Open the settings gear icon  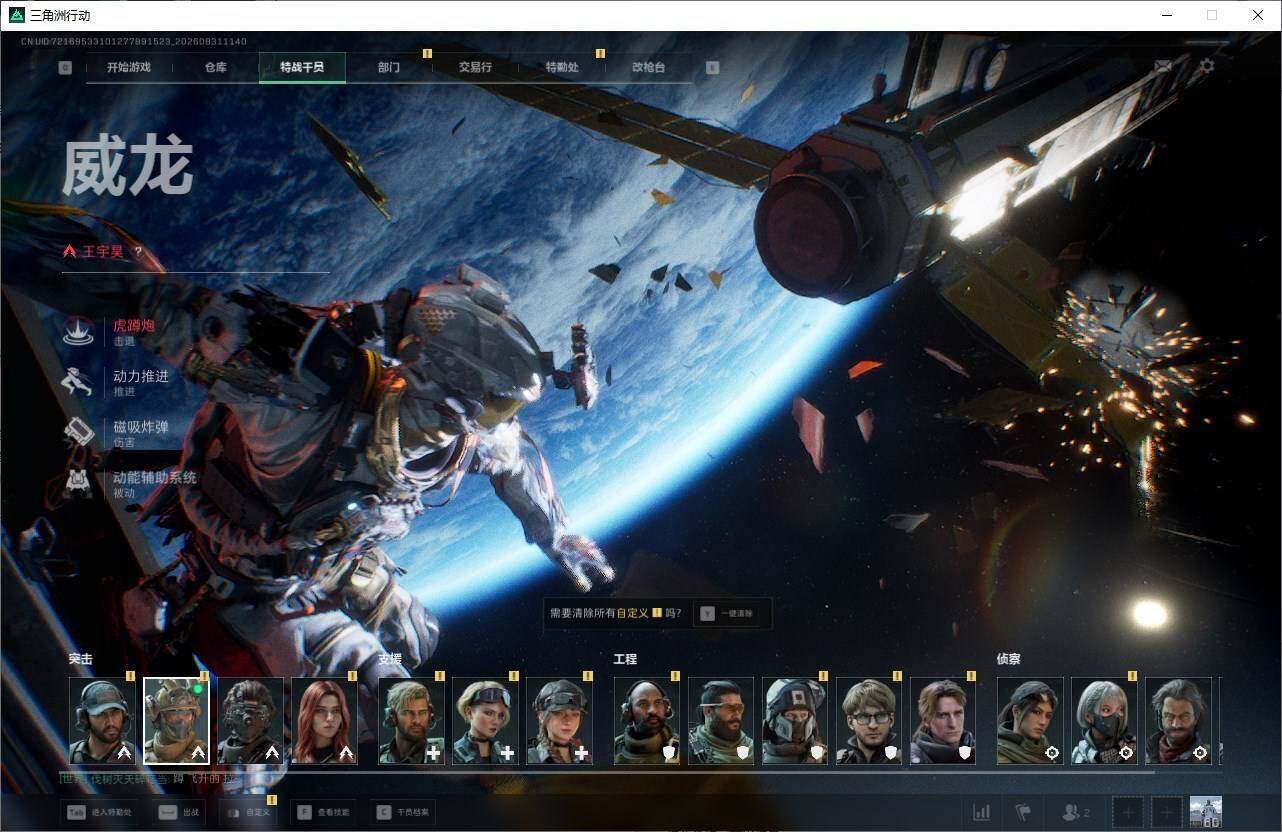coord(1207,66)
